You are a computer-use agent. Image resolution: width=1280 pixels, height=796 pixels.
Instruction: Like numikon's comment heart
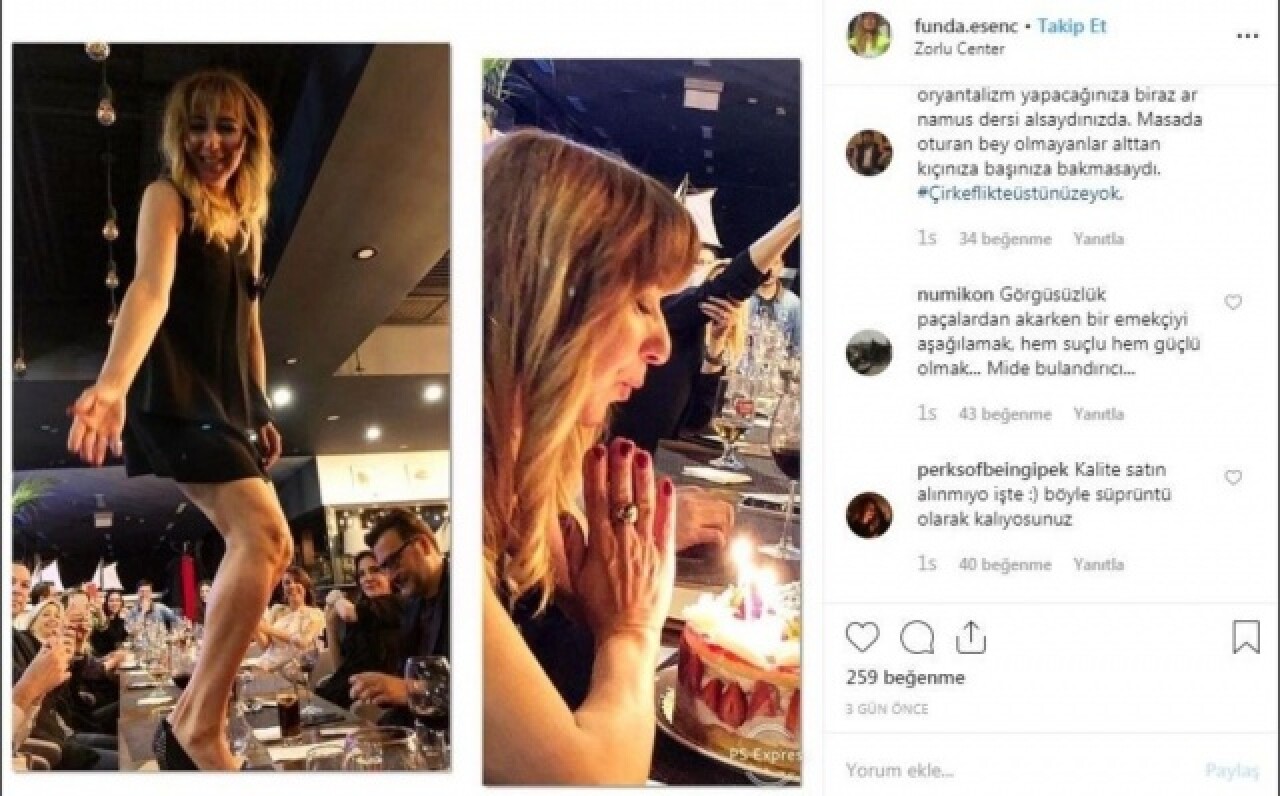pos(1233,302)
